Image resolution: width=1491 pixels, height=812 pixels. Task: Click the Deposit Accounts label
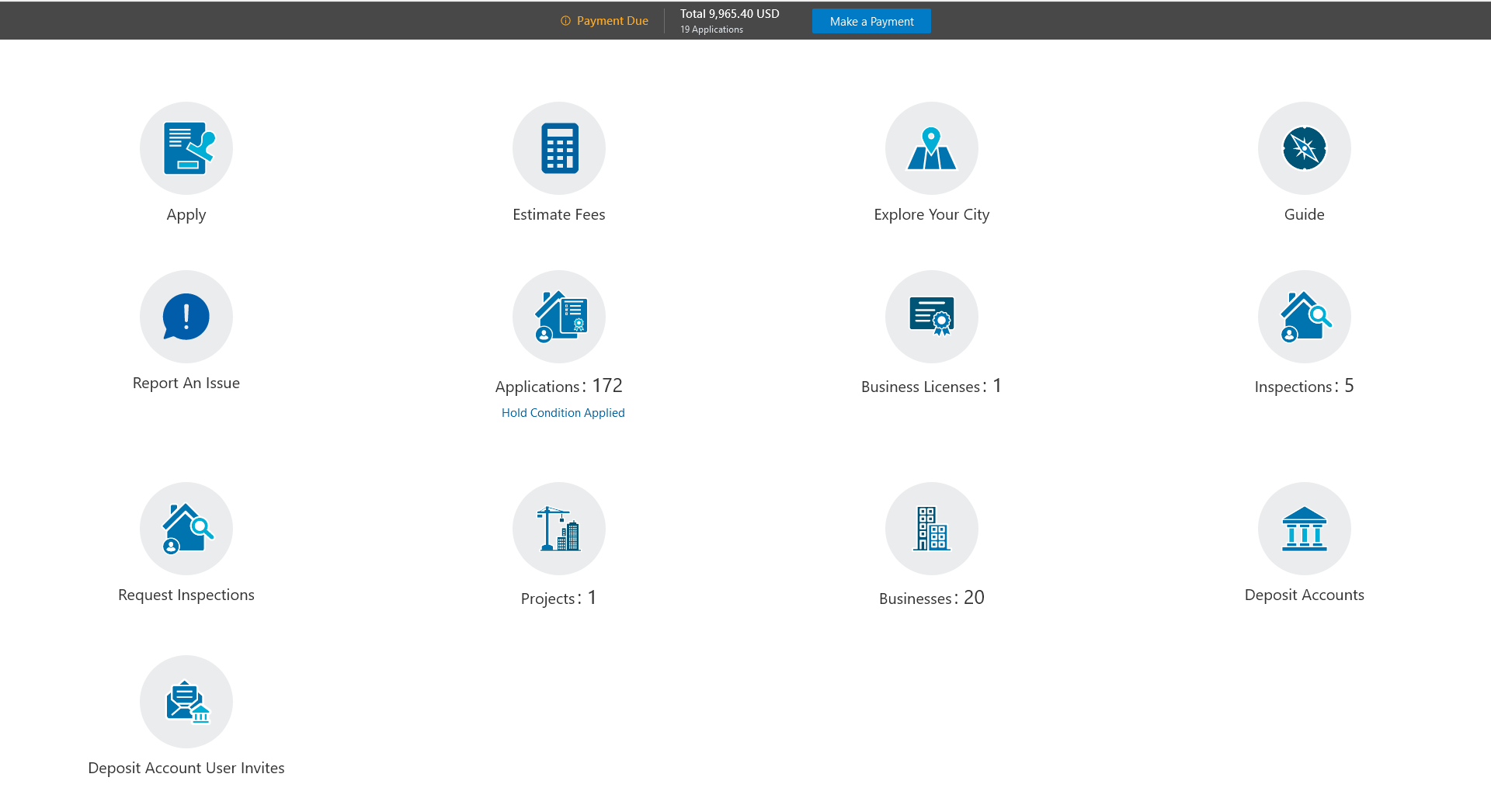1305,595
